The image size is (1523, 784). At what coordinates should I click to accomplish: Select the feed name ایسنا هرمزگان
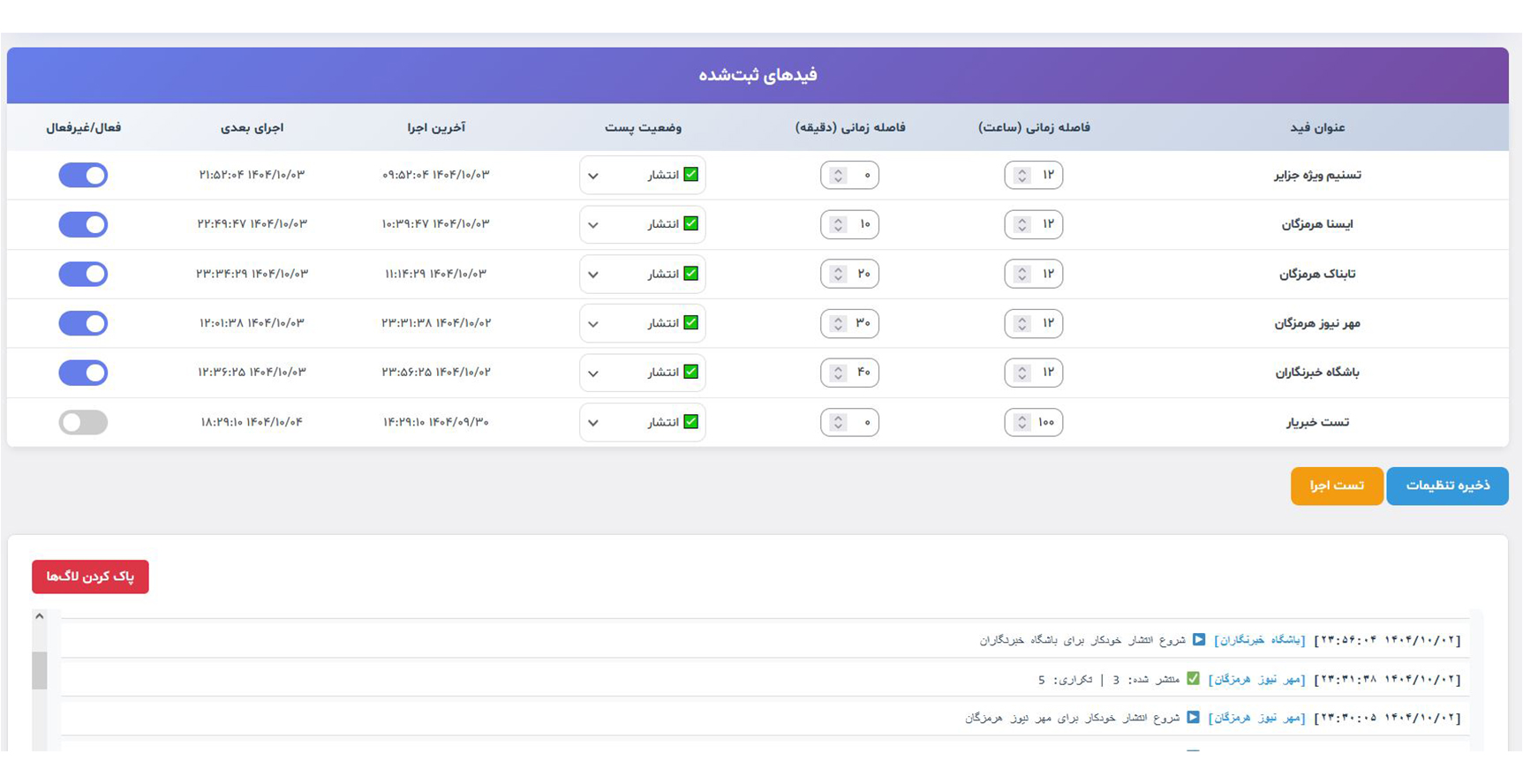(1317, 224)
